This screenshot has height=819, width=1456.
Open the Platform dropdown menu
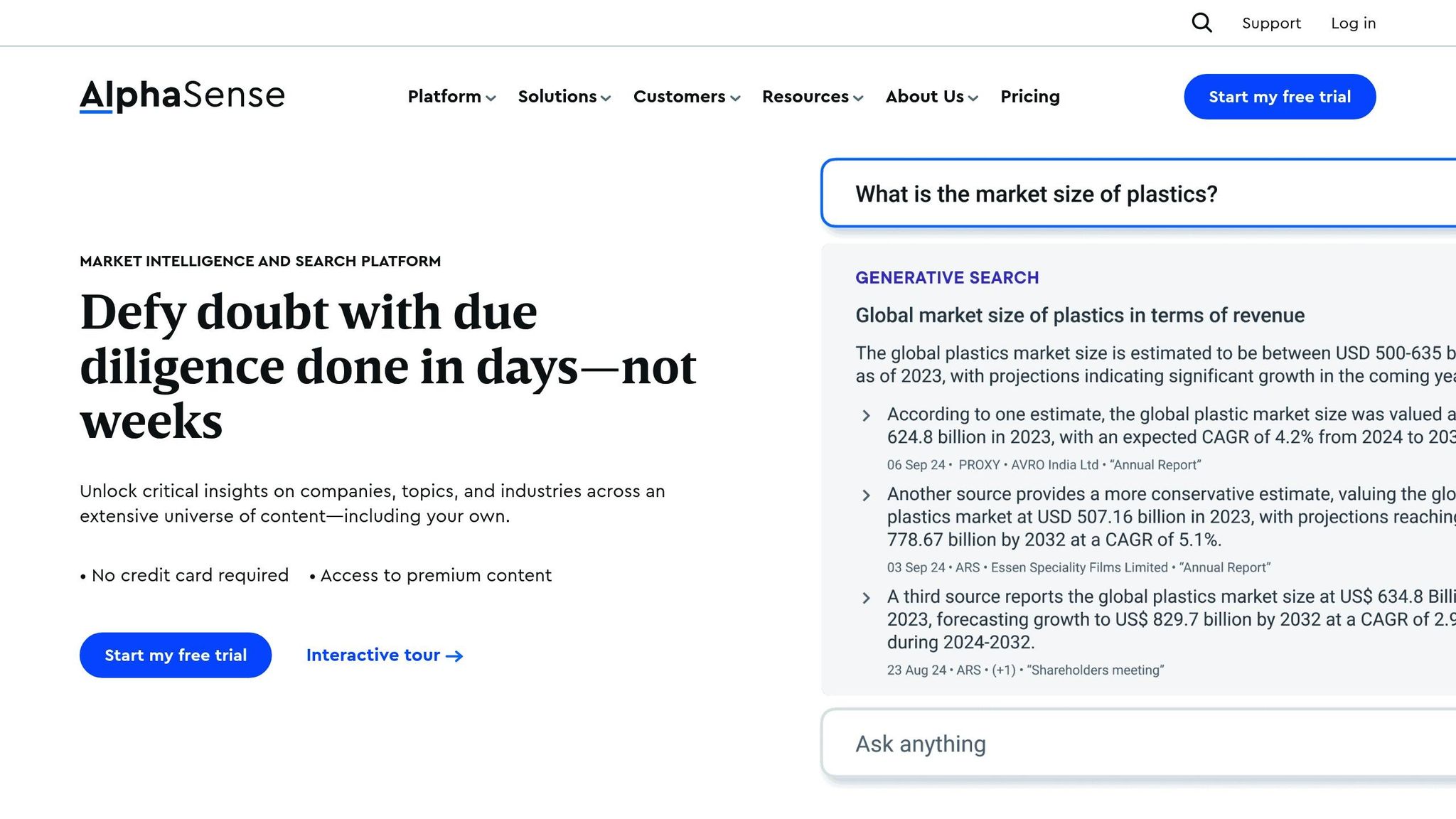click(x=451, y=97)
